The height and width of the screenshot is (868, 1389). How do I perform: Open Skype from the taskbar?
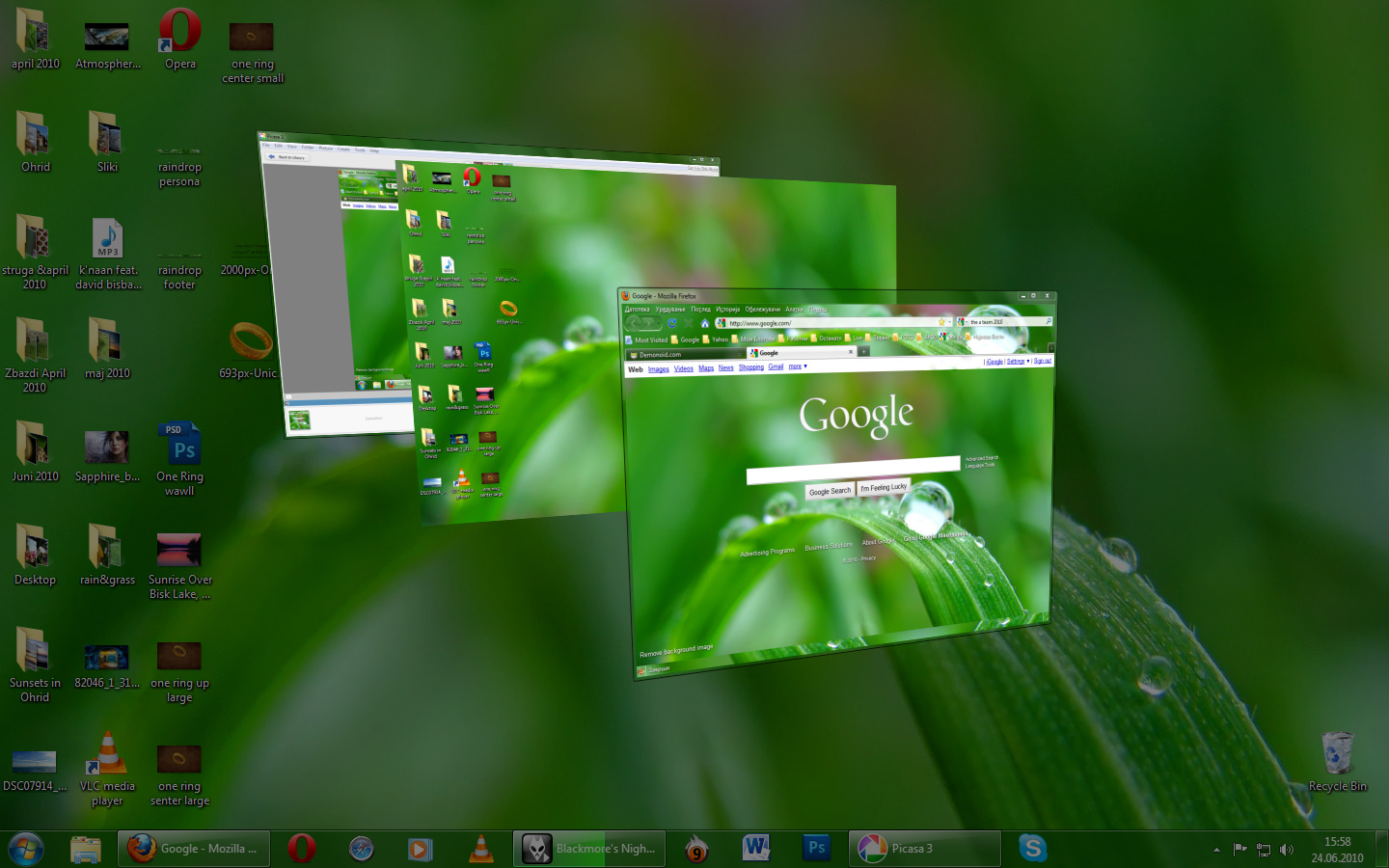pyautogui.click(x=1032, y=849)
